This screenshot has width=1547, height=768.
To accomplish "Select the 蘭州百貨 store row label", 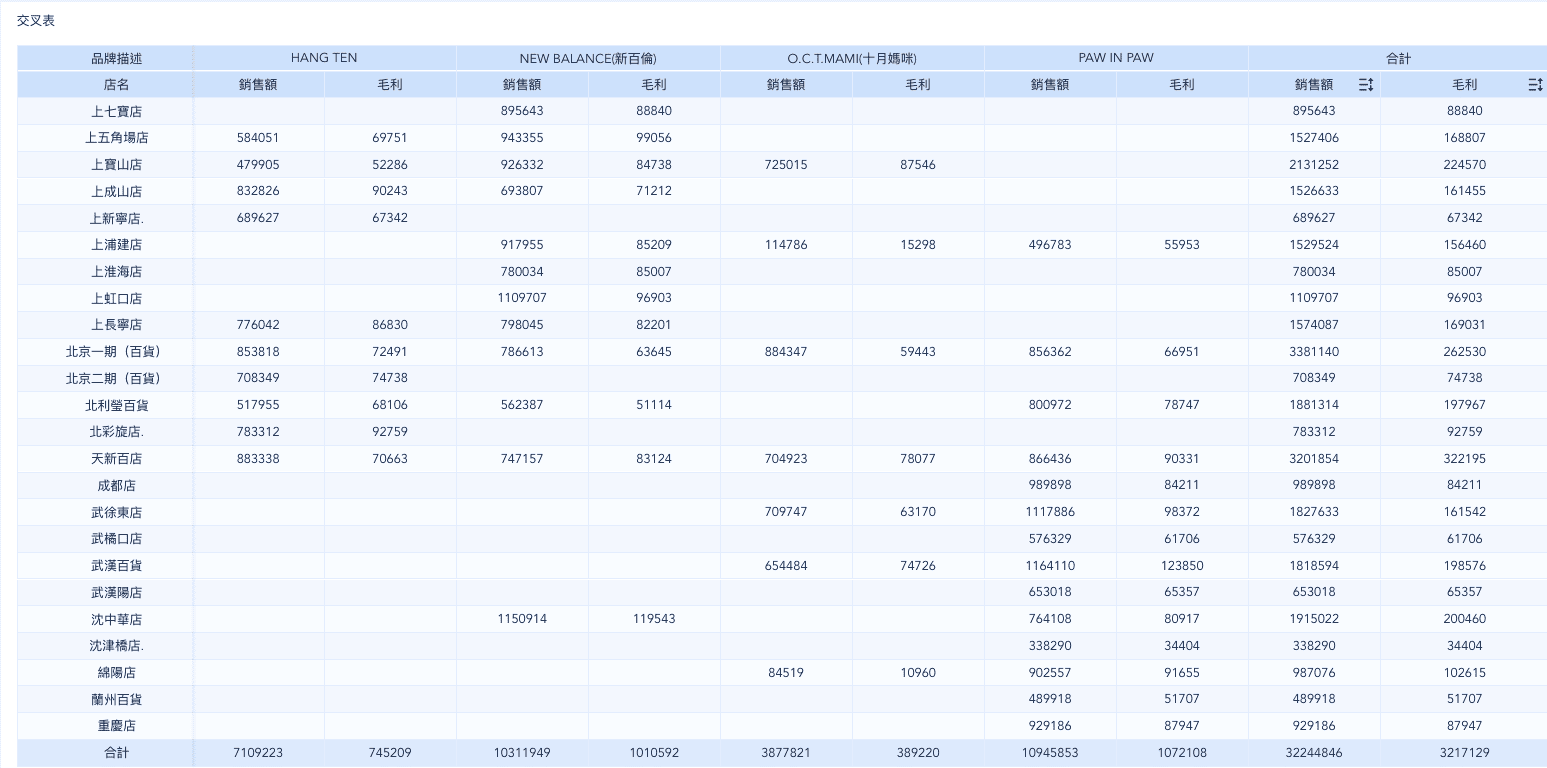I will point(117,699).
